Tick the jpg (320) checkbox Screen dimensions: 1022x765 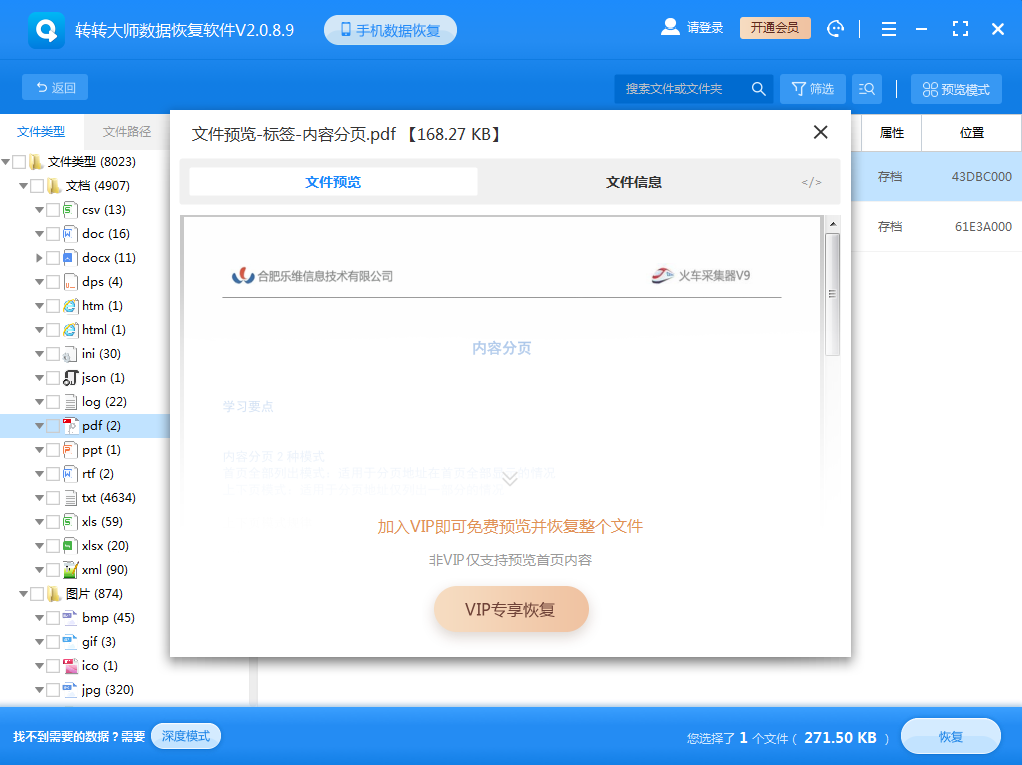53,689
